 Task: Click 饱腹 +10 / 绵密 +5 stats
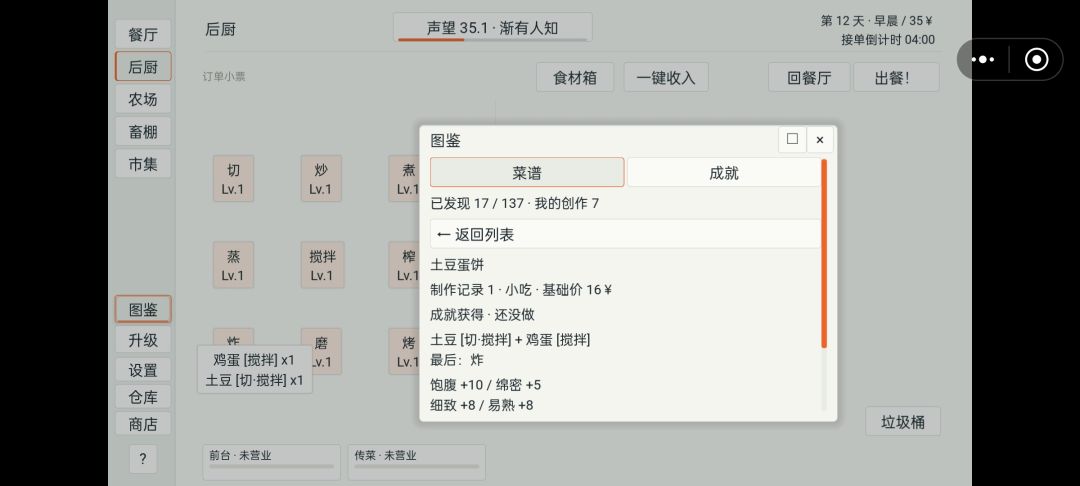(x=486, y=385)
